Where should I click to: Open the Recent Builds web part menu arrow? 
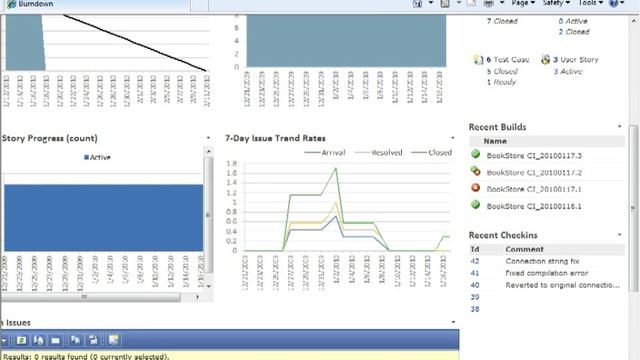pyautogui.click(x=620, y=127)
